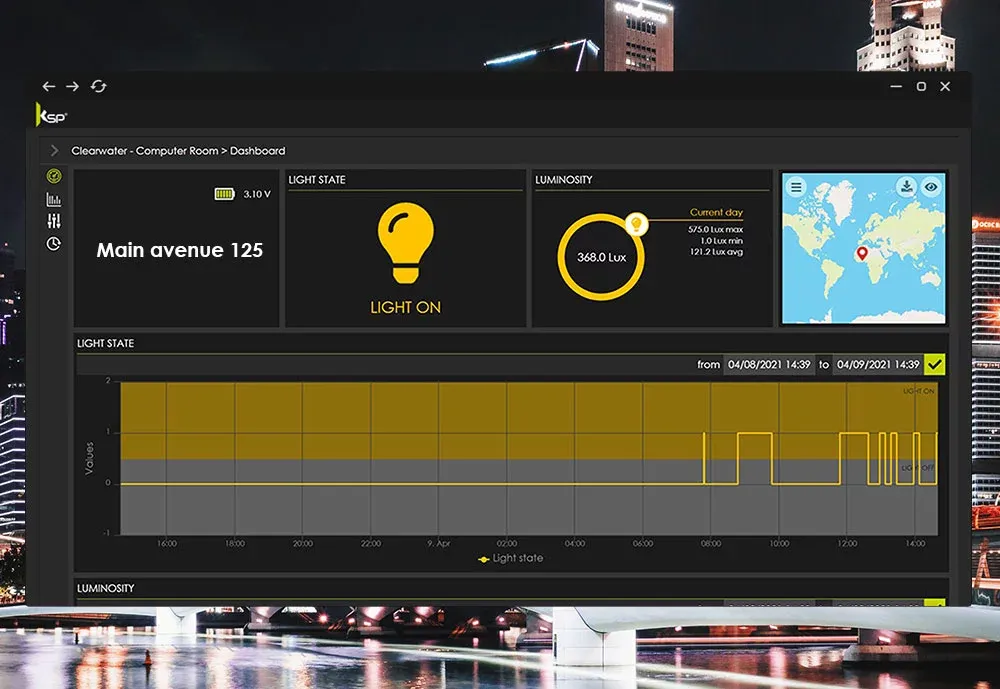
Task: Confirm Light State date range with green checkmark
Action: tap(935, 365)
